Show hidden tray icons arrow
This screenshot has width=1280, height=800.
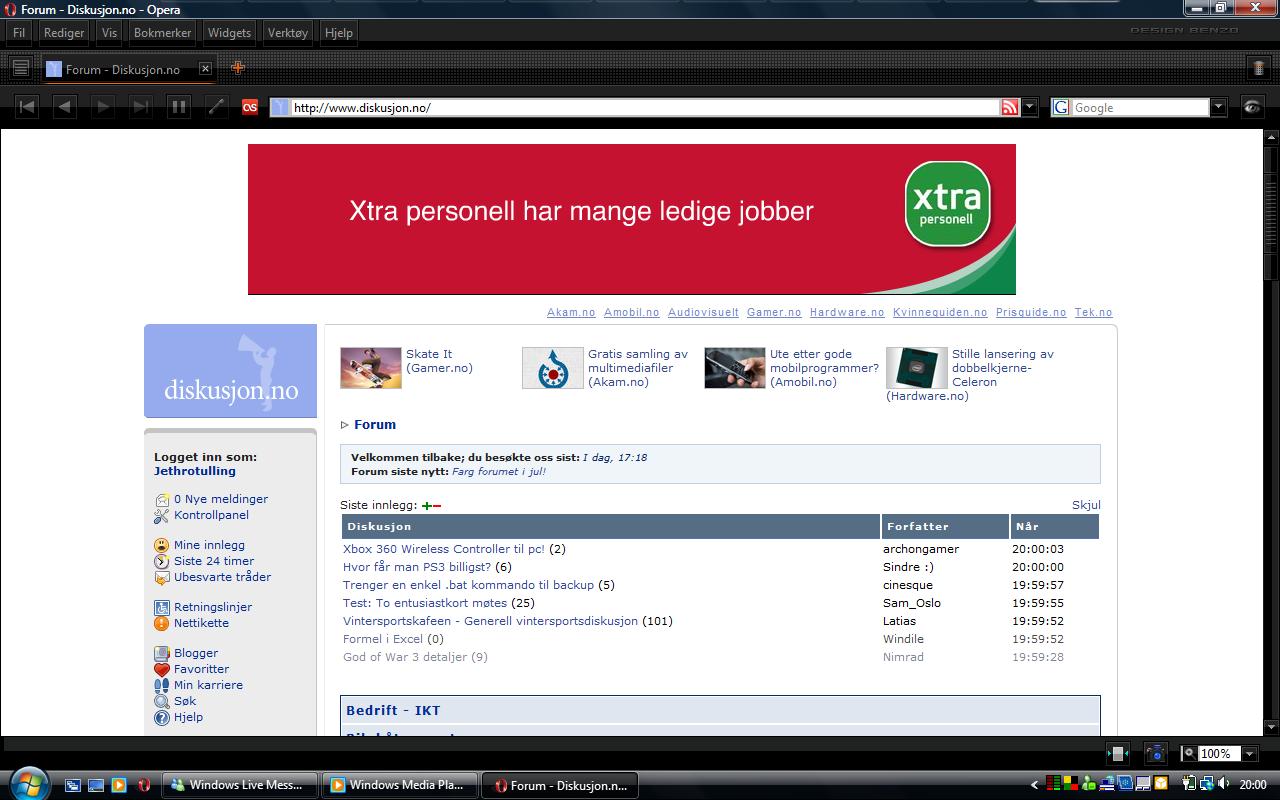pyautogui.click(x=1035, y=785)
